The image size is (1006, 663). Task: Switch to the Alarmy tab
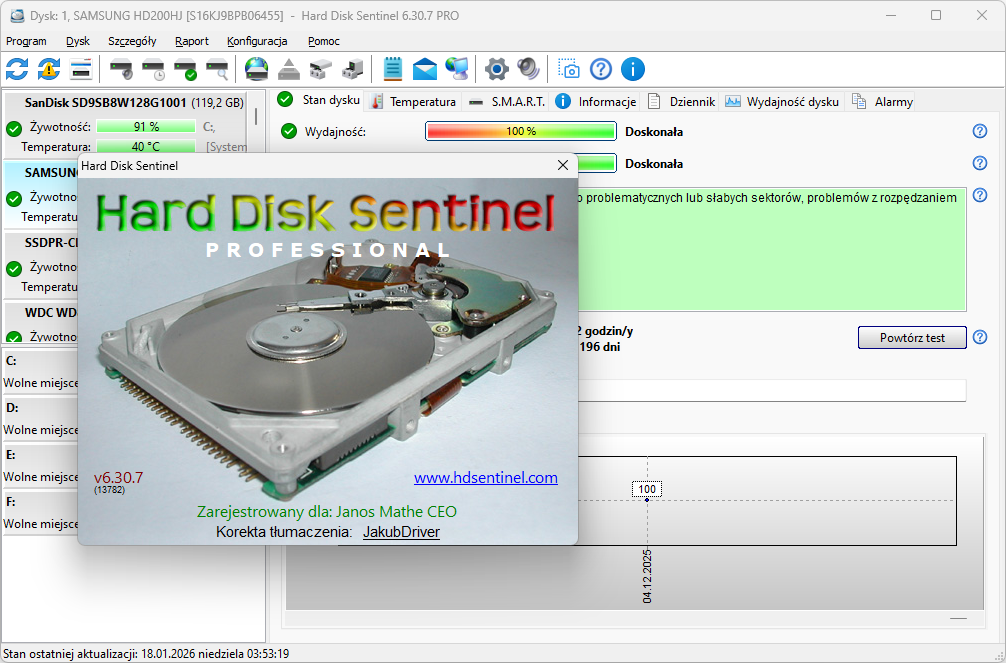pos(882,101)
